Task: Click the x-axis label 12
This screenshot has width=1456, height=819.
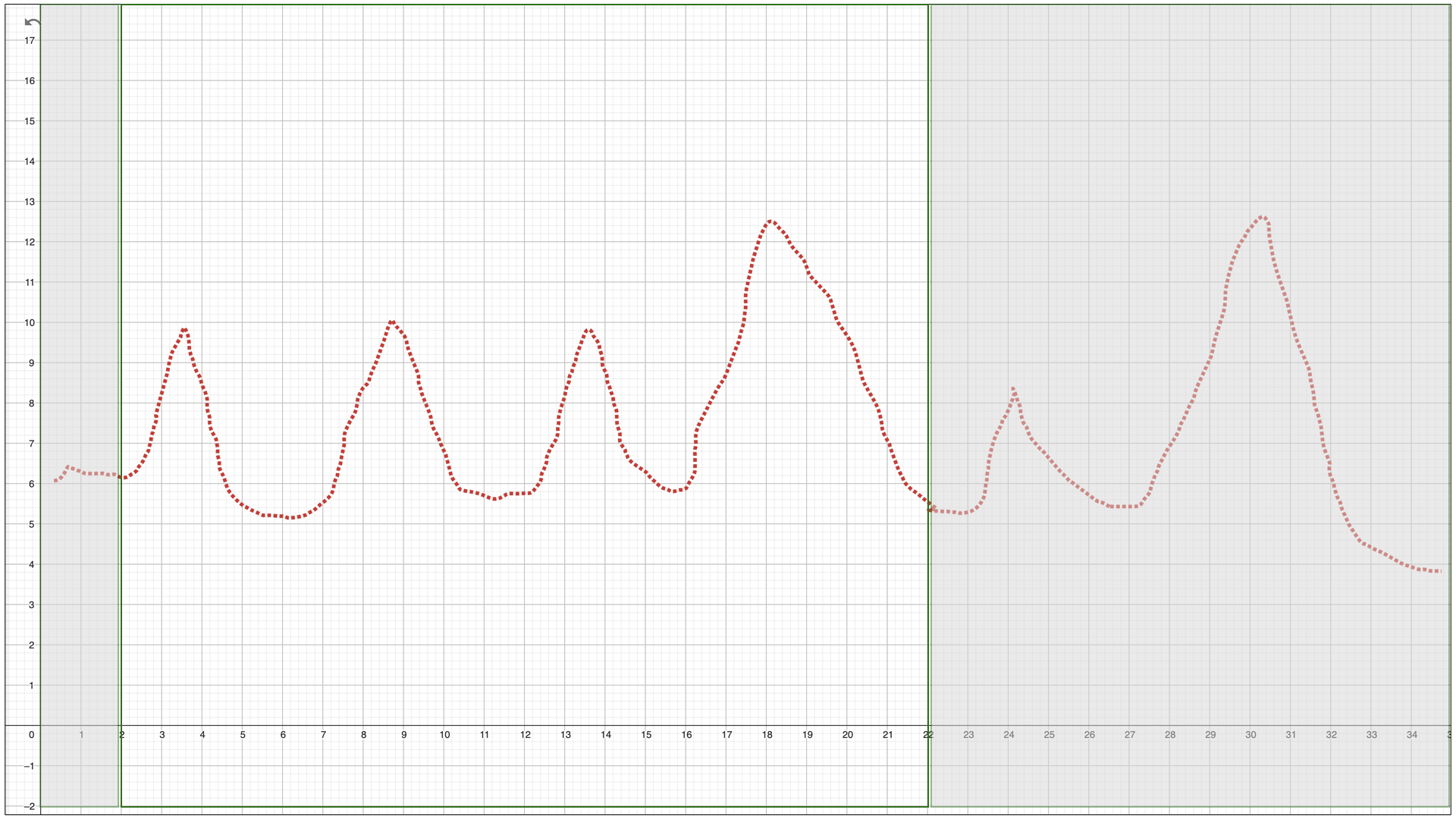Action: (525, 735)
